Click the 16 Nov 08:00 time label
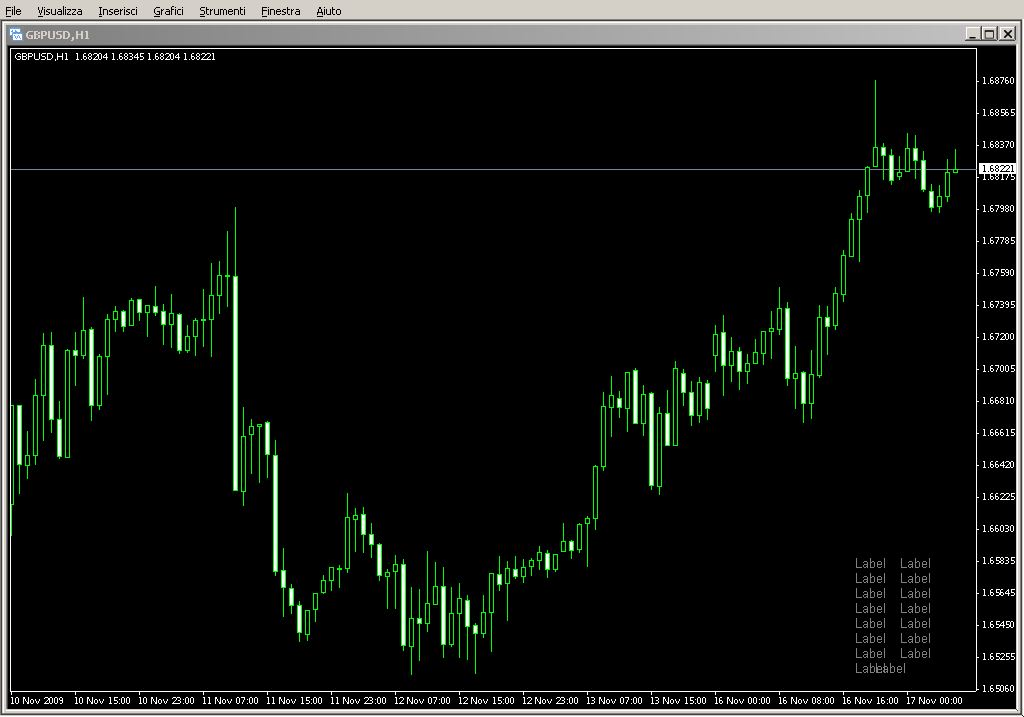 point(806,701)
